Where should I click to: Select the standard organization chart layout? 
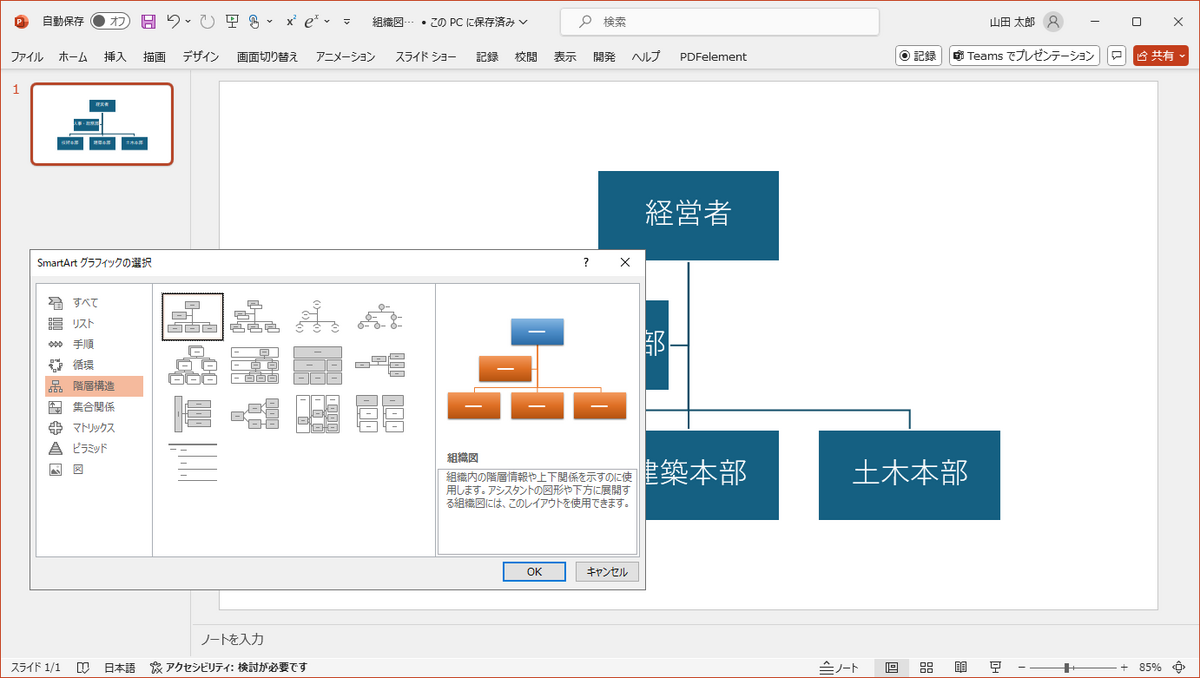(x=193, y=317)
